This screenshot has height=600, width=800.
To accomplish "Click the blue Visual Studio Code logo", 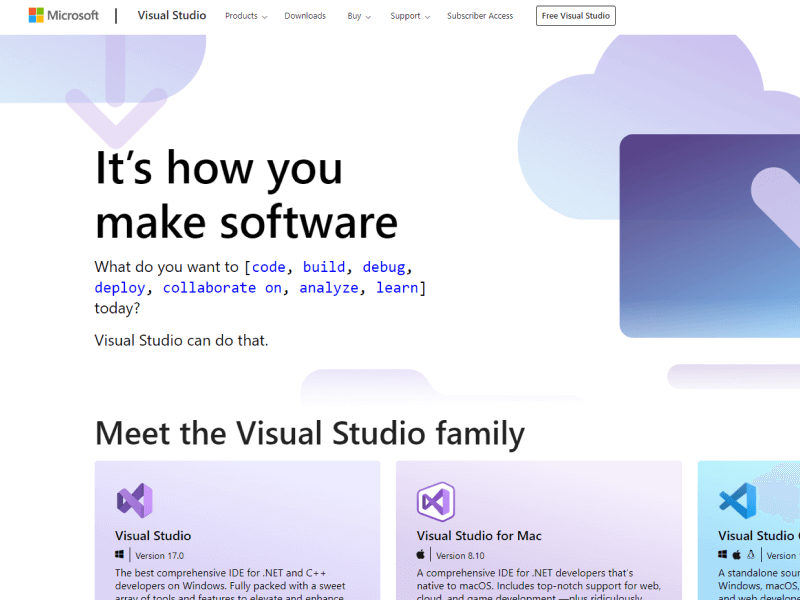I will click(737, 501).
